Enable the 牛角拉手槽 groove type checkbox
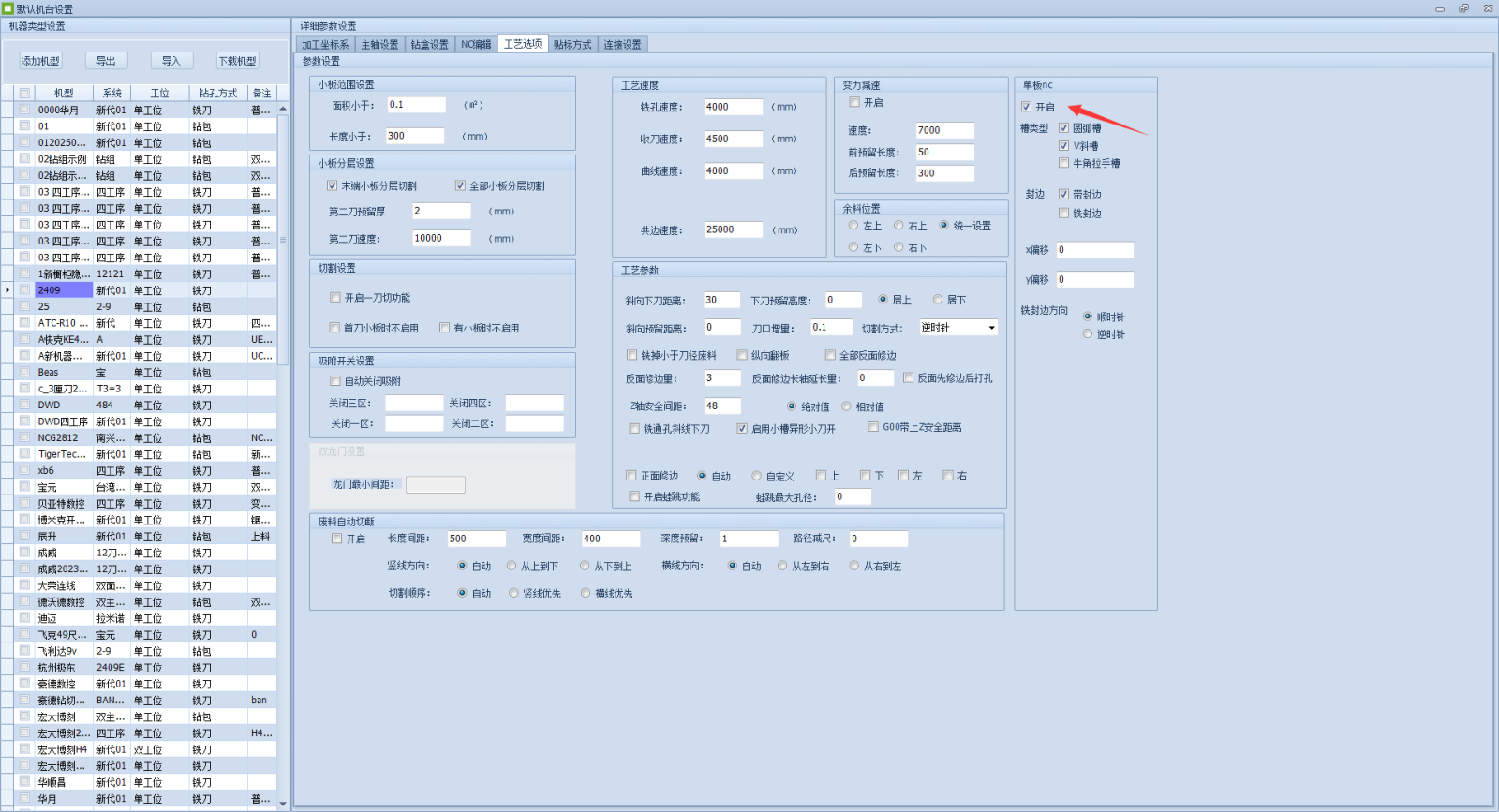Image resolution: width=1499 pixels, height=812 pixels. [1063, 163]
